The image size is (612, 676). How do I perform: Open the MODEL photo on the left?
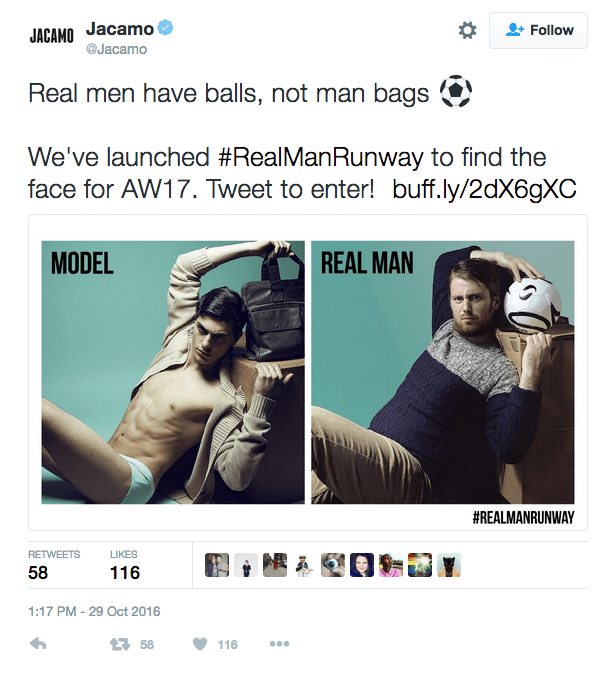(172, 372)
